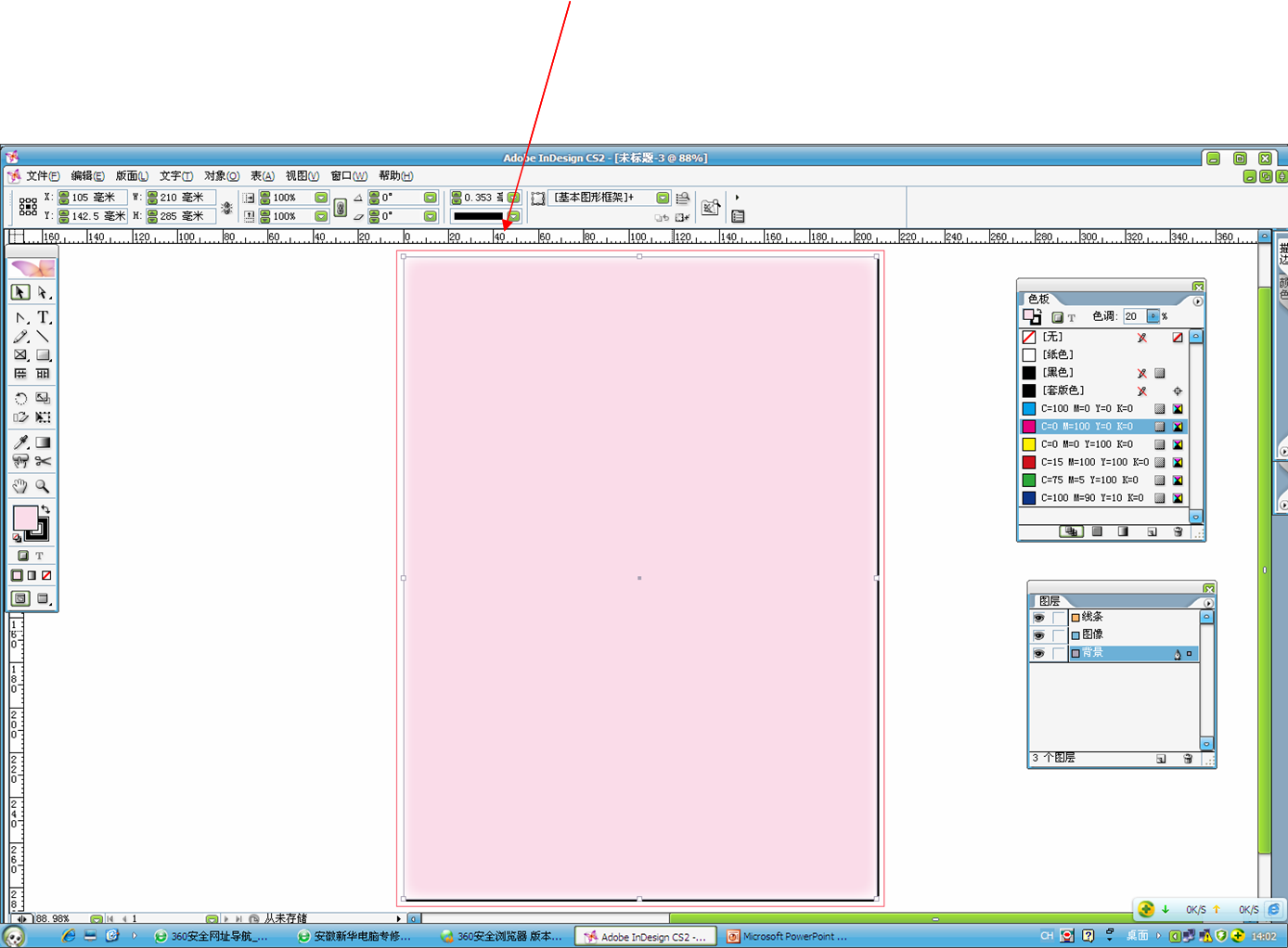Image resolution: width=1288 pixels, height=948 pixels.
Task: Toggle visibility of the 图像 layer
Action: 1038,635
